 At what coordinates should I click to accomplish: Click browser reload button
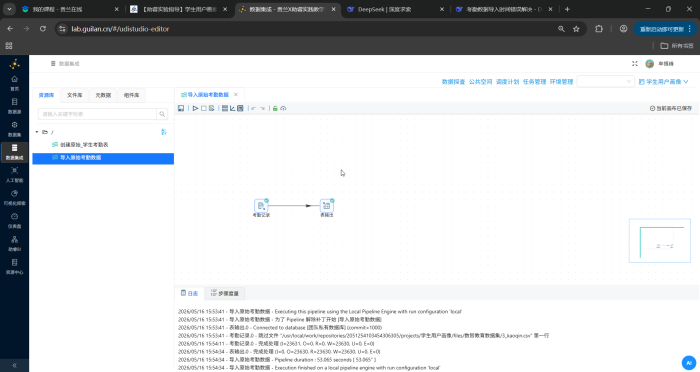click(x=43, y=29)
